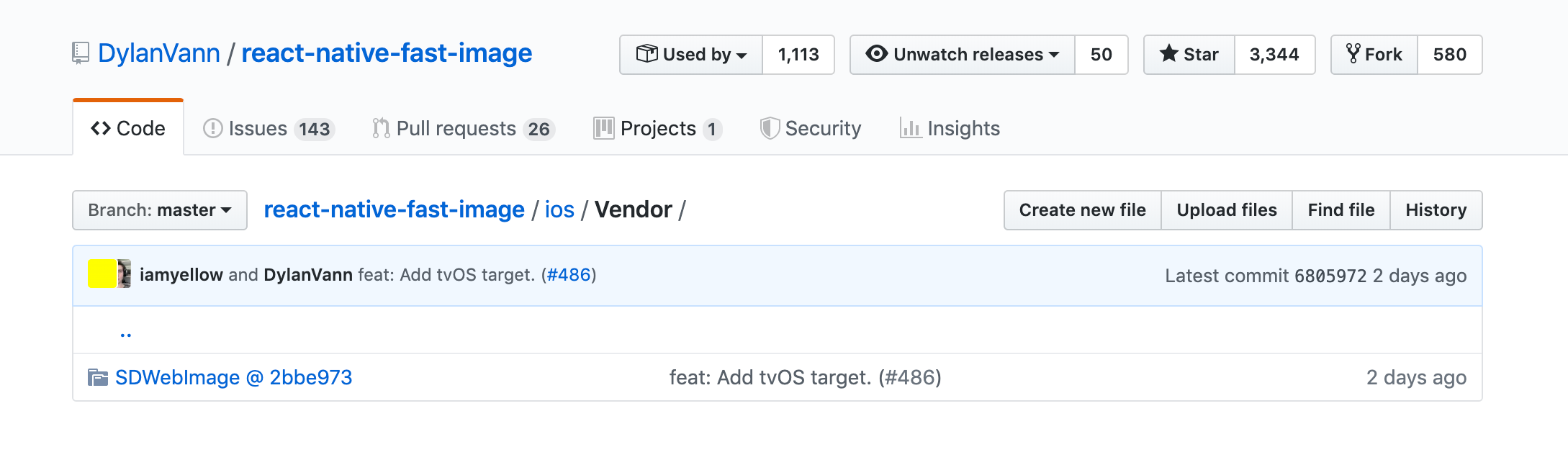
Task: Switch to the Issues tab
Action: [x=257, y=127]
